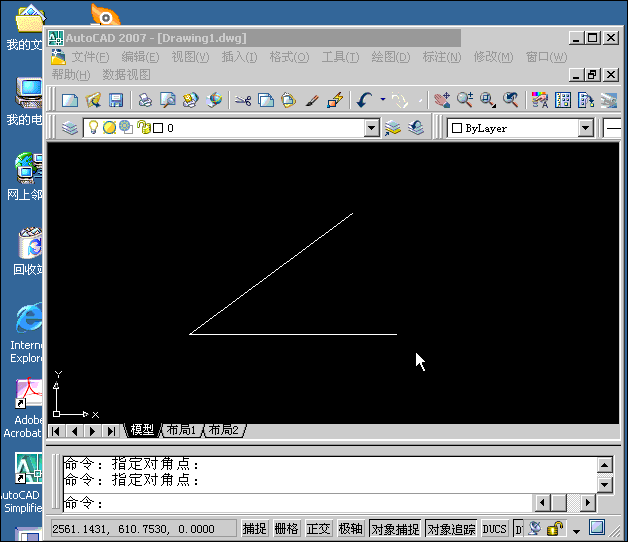Jump to last layout tab arrow
This screenshot has height=542, width=628.
pyautogui.click(x=111, y=431)
